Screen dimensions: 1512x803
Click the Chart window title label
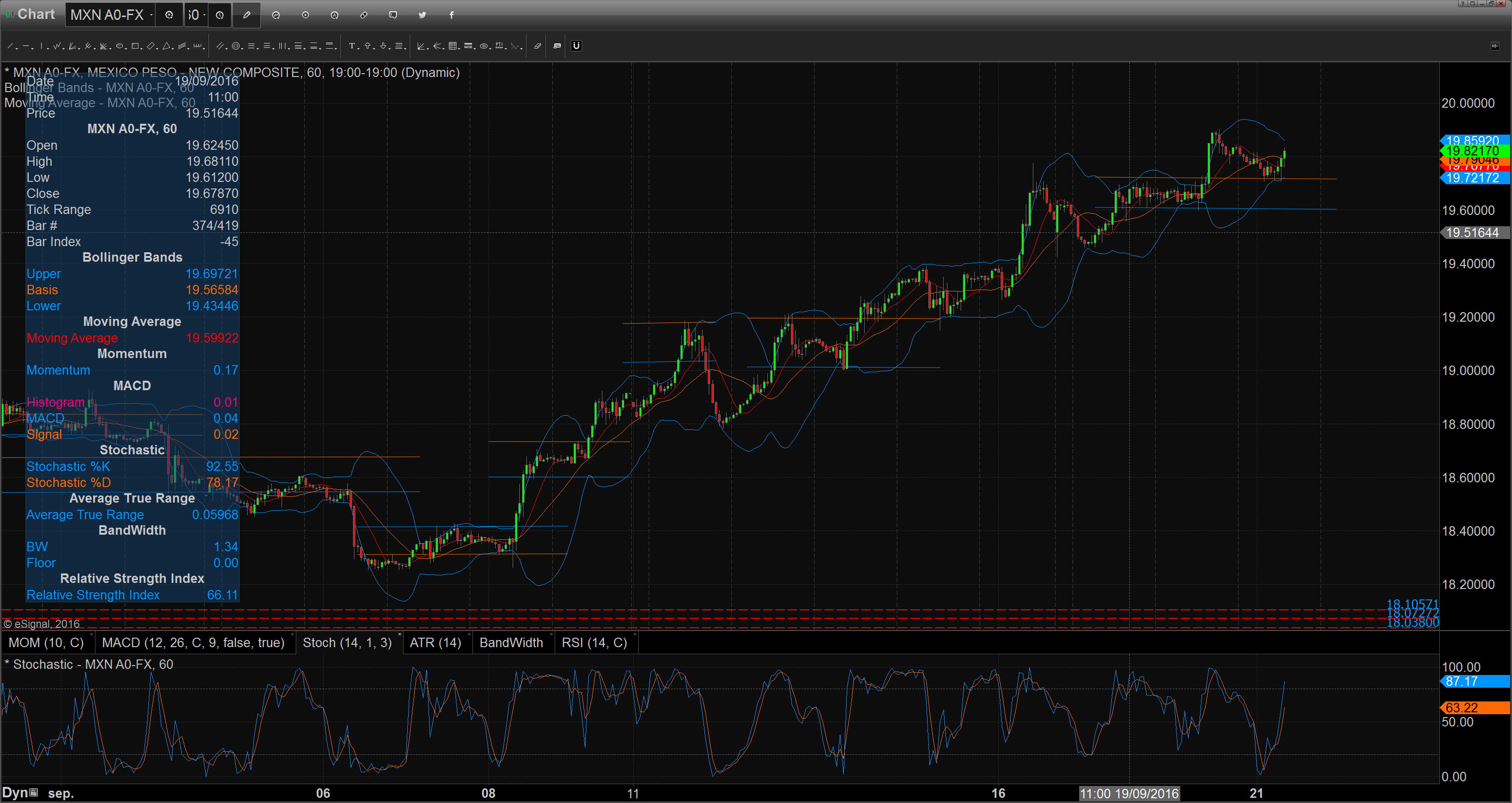click(36, 14)
